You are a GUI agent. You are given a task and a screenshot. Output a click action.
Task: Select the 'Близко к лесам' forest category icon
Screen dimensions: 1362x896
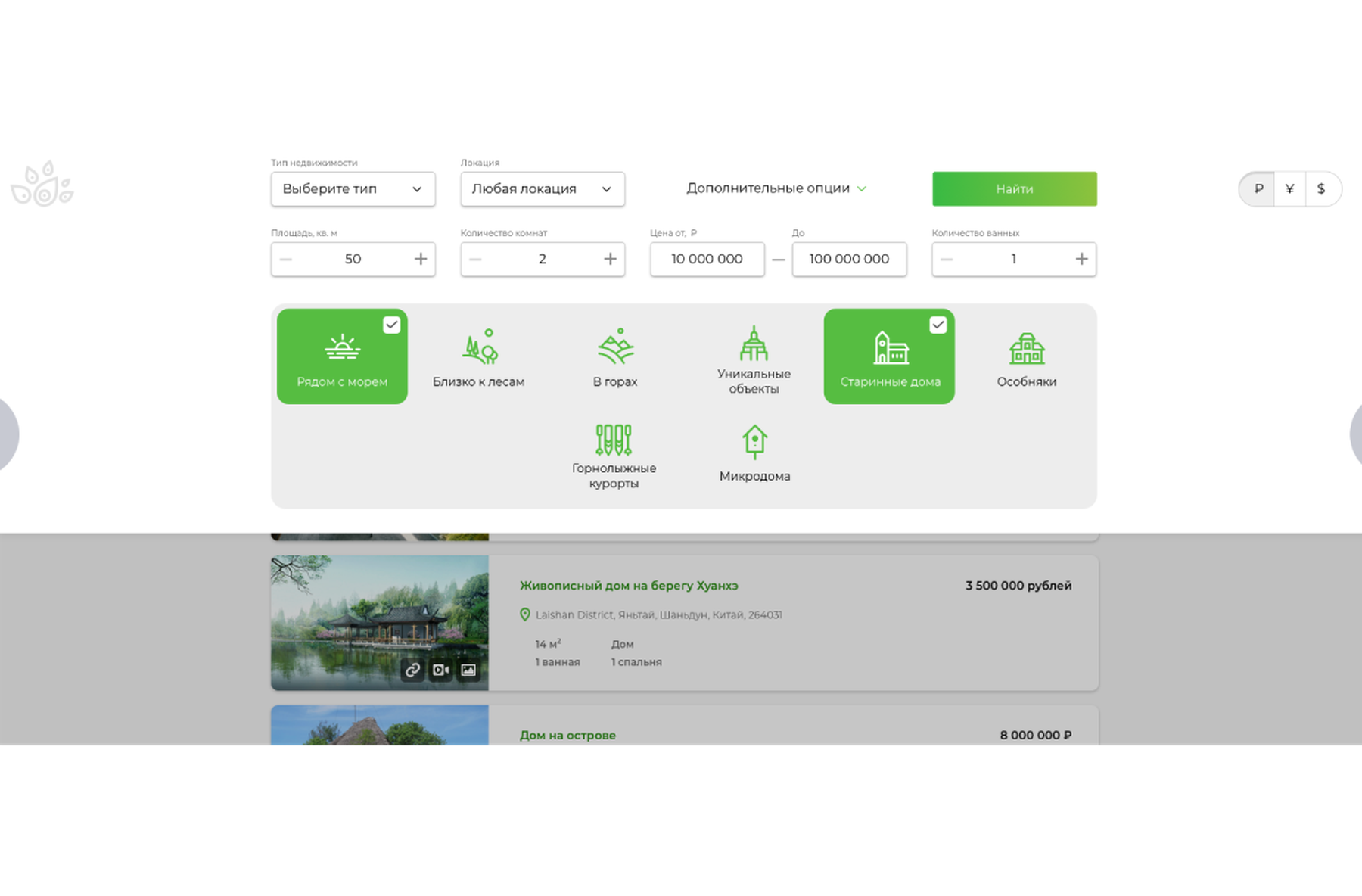point(480,347)
